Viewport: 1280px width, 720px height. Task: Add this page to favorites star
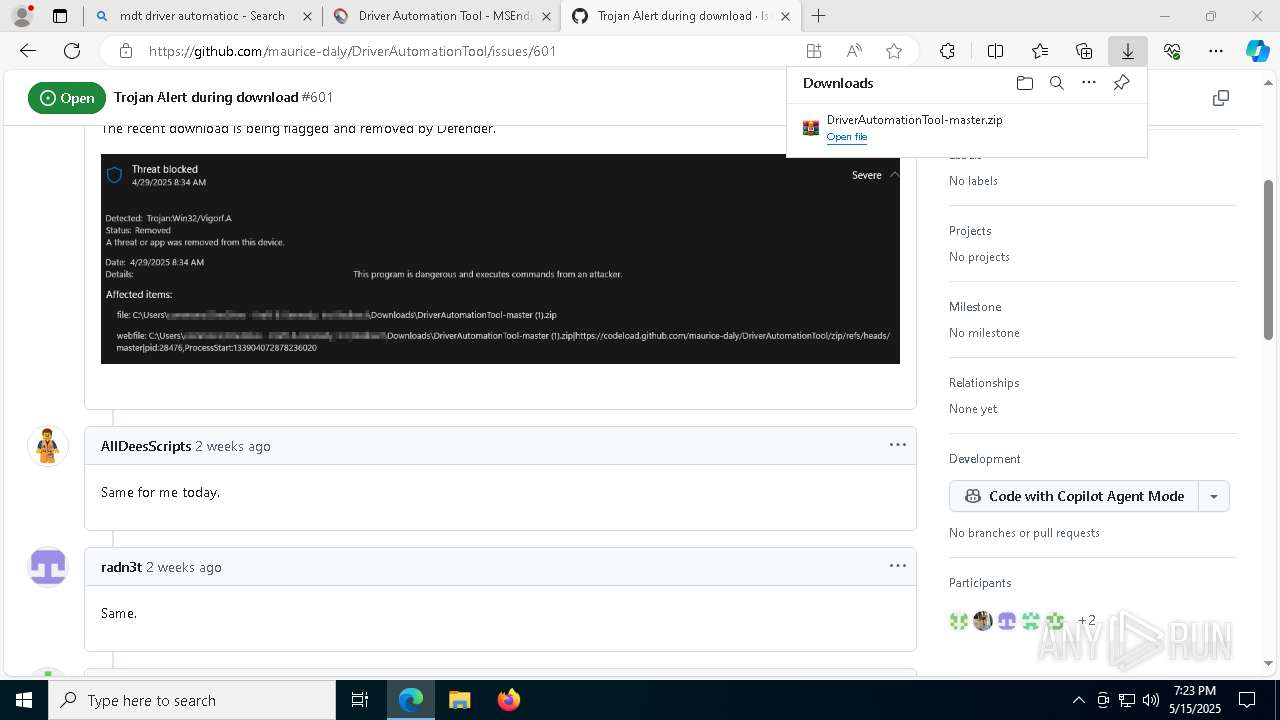pyautogui.click(x=894, y=51)
